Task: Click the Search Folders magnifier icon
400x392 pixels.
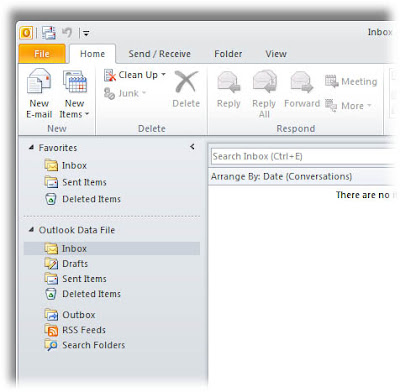Action: click(x=51, y=345)
